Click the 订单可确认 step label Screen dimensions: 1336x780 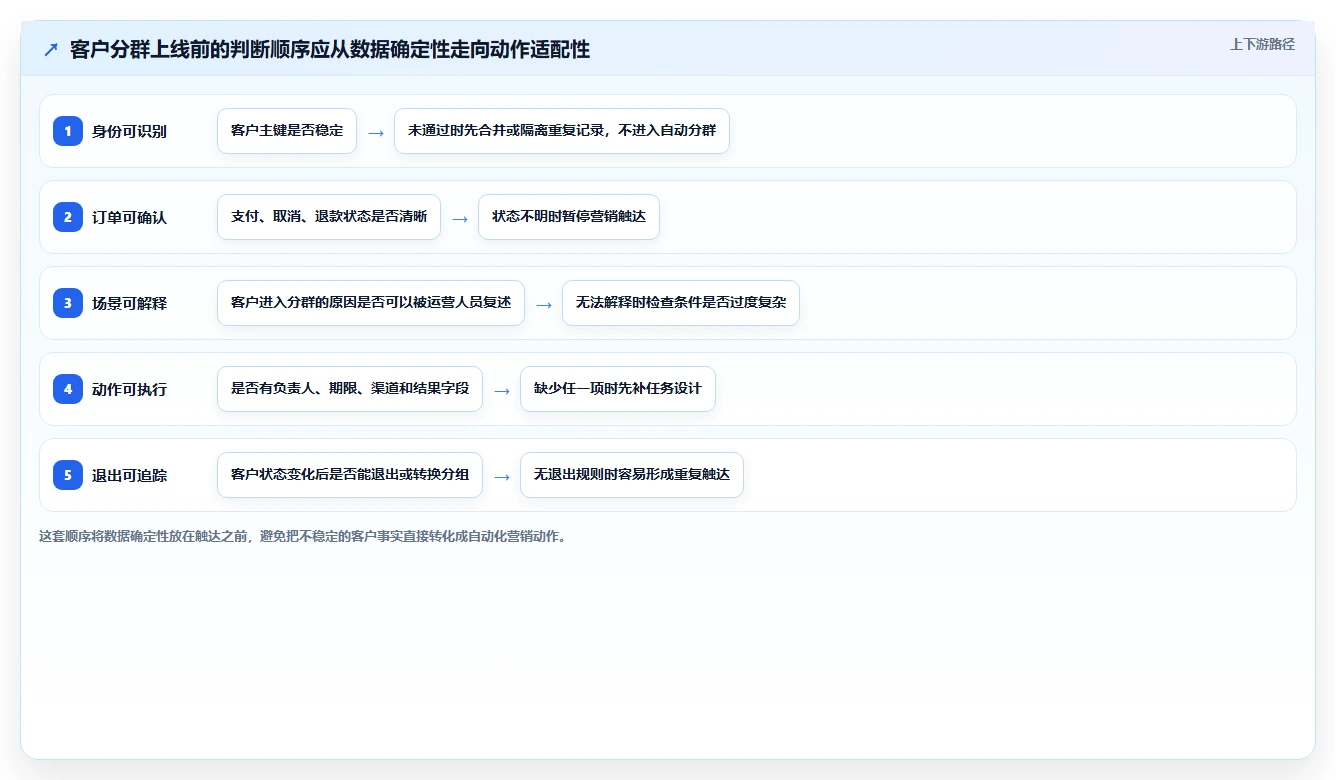129,217
